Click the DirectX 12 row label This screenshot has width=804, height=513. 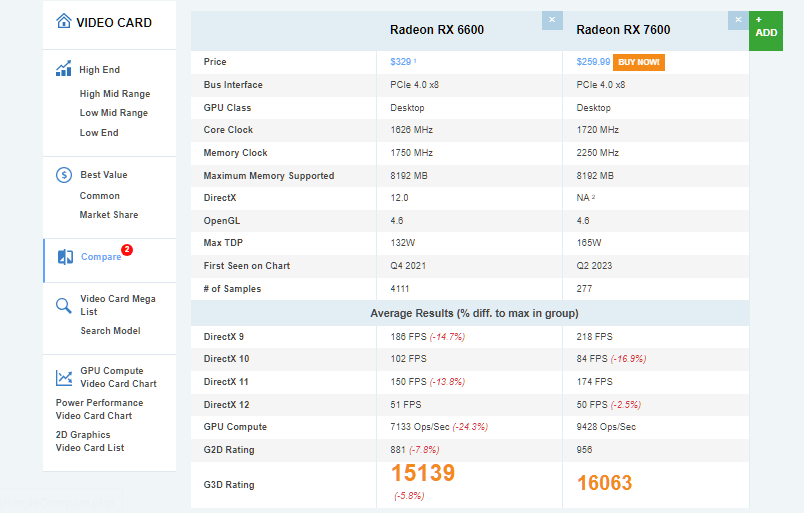(226, 405)
